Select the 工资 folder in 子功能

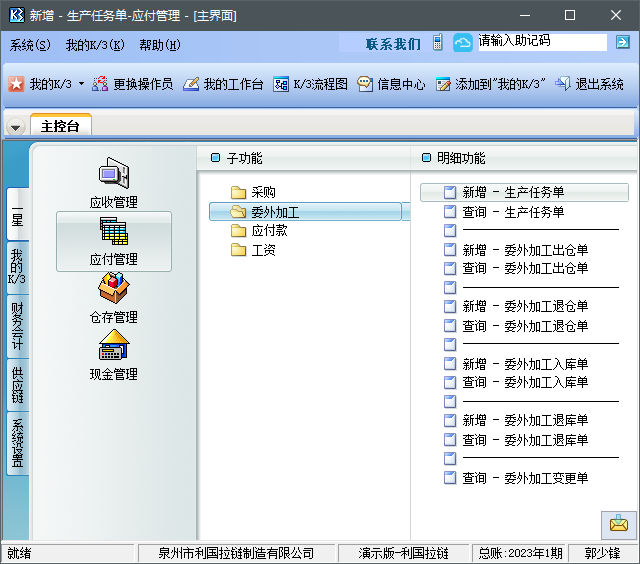coord(263,250)
